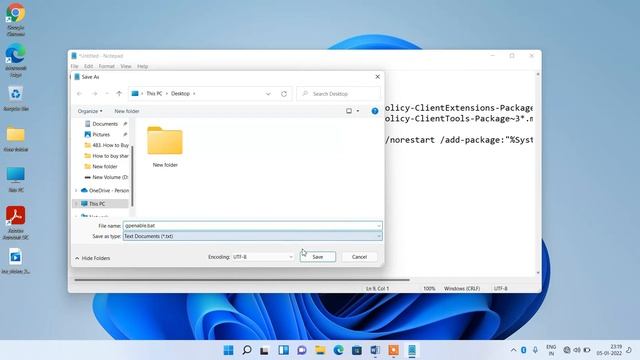Screen dimensions: 640x360
Task: Expand This PC in navigation tree
Action: [x=76, y=204]
